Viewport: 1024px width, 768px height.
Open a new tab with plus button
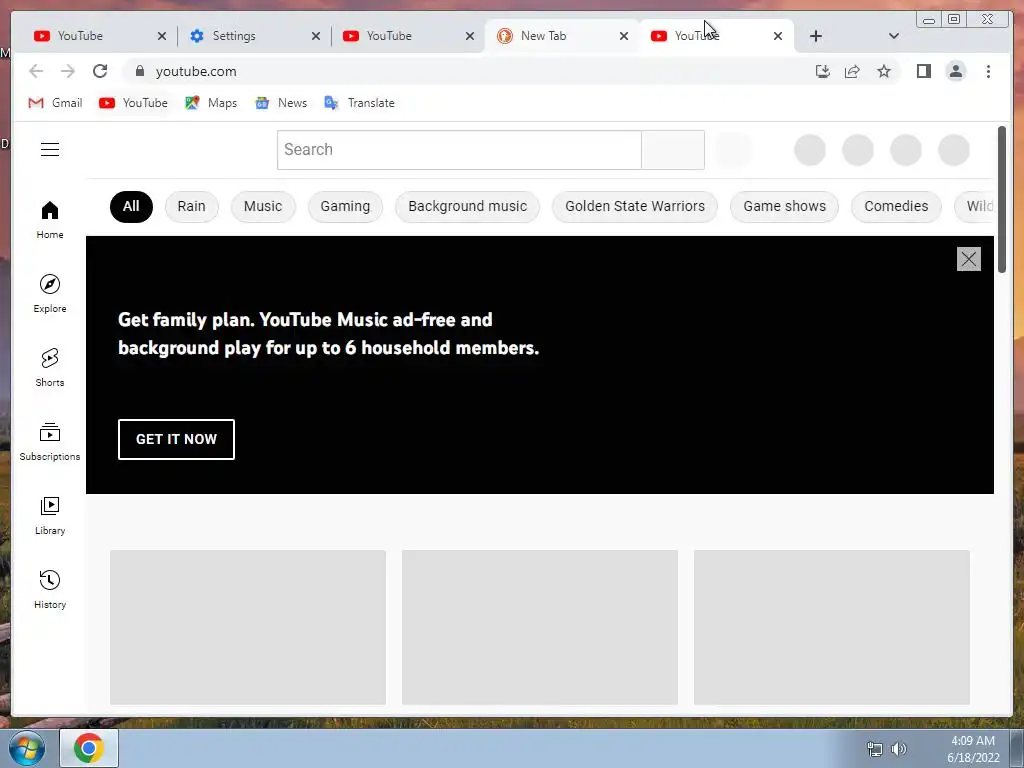(x=816, y=36)
